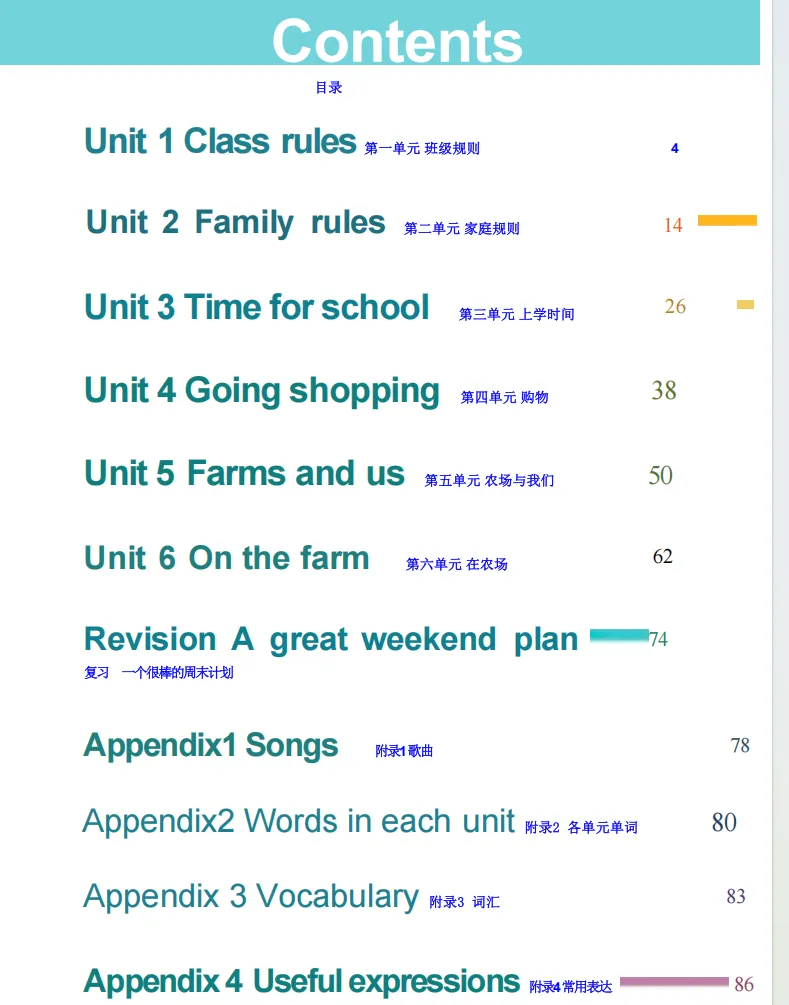Image resolution: width=789 pixels, height=1005 pixels.
Task: Click the teal bar before page 74
Action: tap(619, 635)
